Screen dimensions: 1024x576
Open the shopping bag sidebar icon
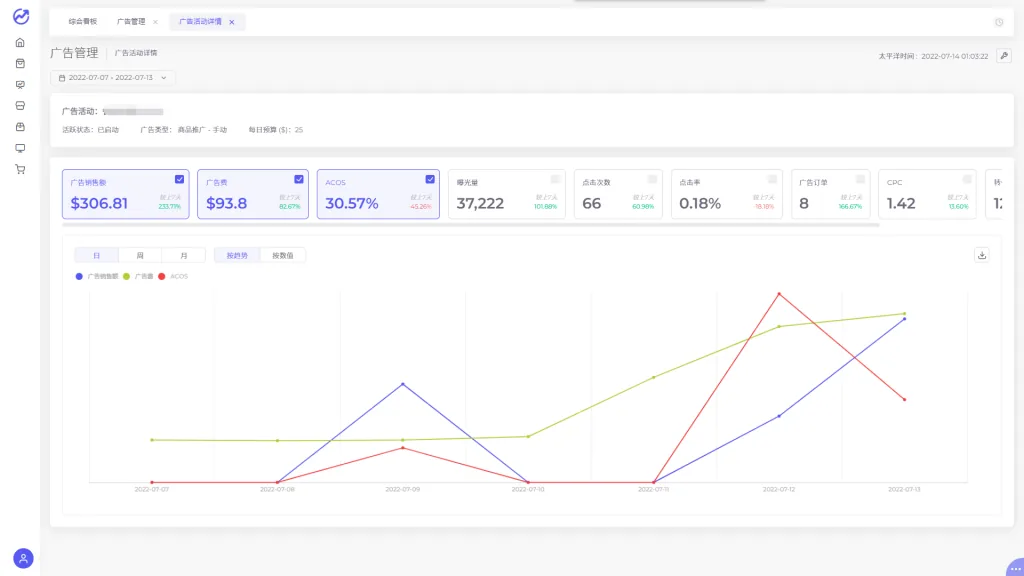(x=20, y=63)
